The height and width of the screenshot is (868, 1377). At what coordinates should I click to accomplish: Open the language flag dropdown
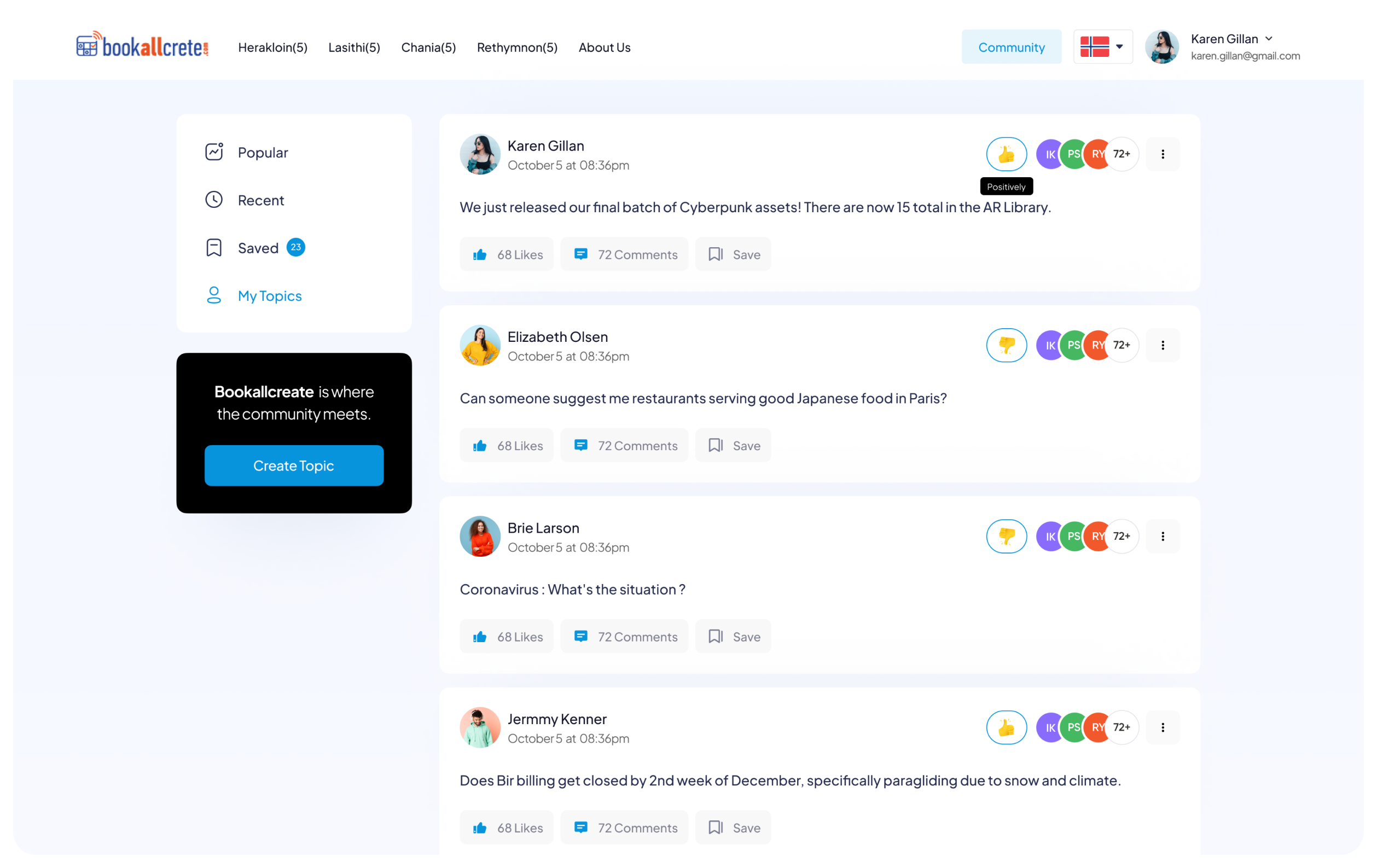[1102, 46]
